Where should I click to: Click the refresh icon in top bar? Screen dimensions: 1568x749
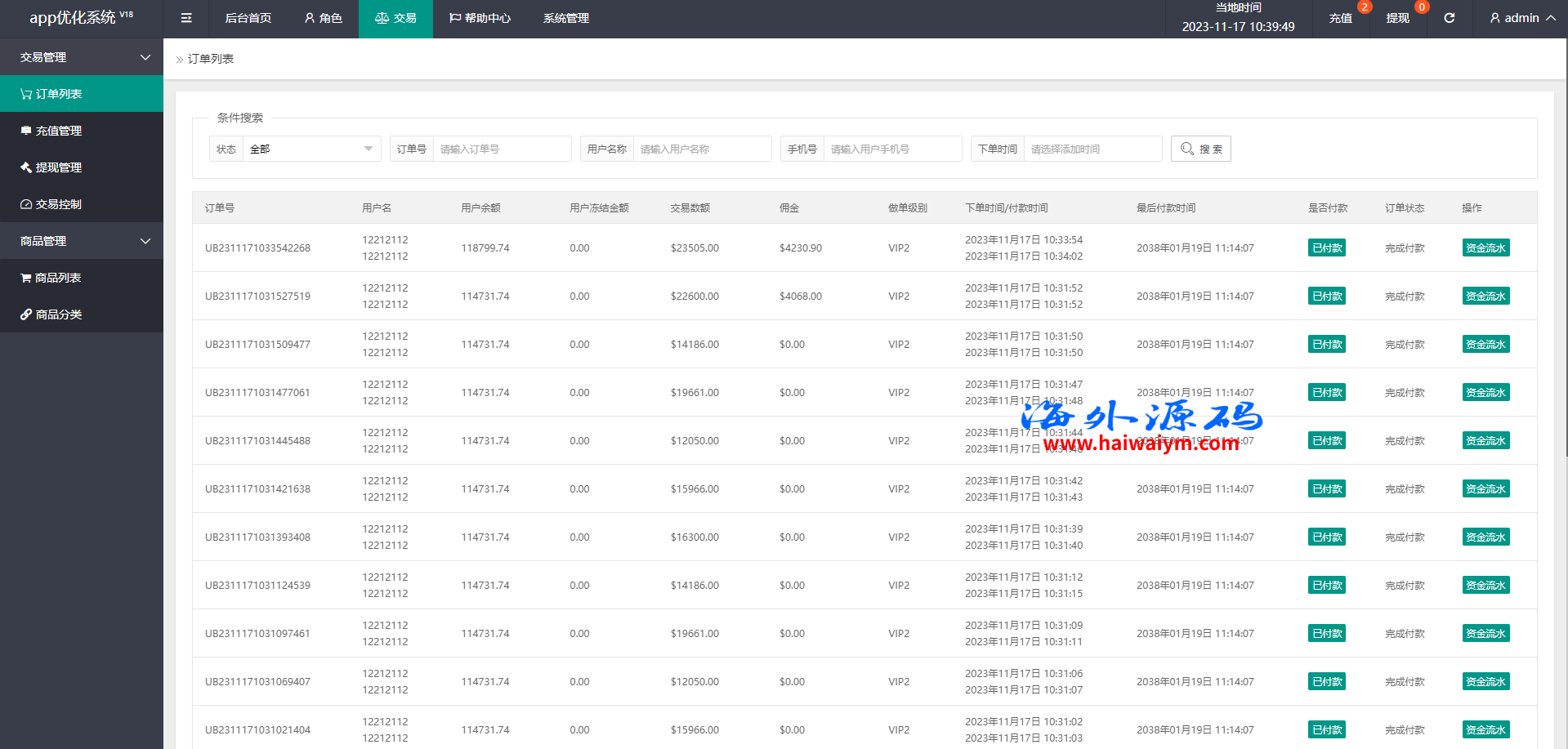coord(1449,18)
